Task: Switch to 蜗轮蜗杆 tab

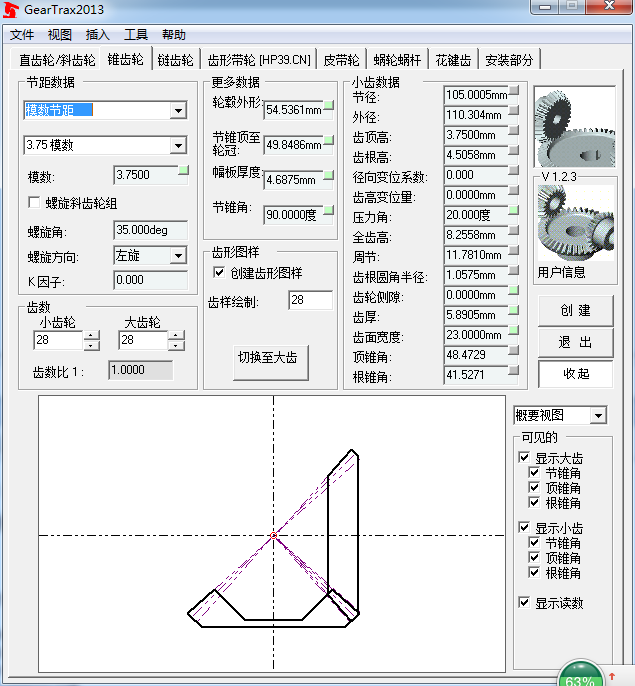Action: click(397, 60)
